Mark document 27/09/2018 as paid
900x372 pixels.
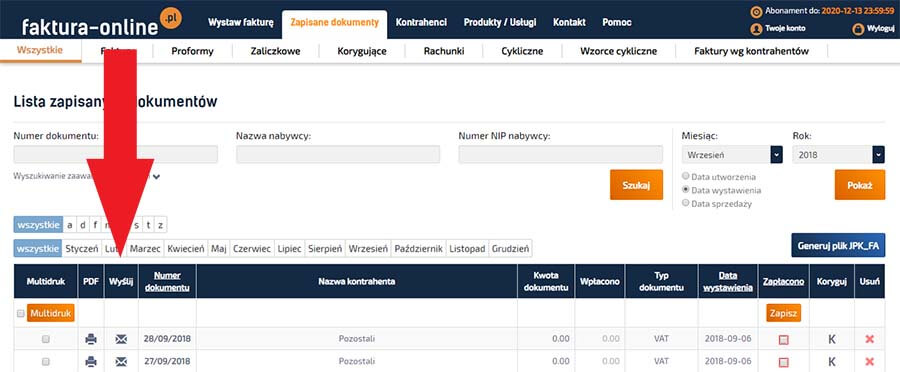[x=783, y=362]
